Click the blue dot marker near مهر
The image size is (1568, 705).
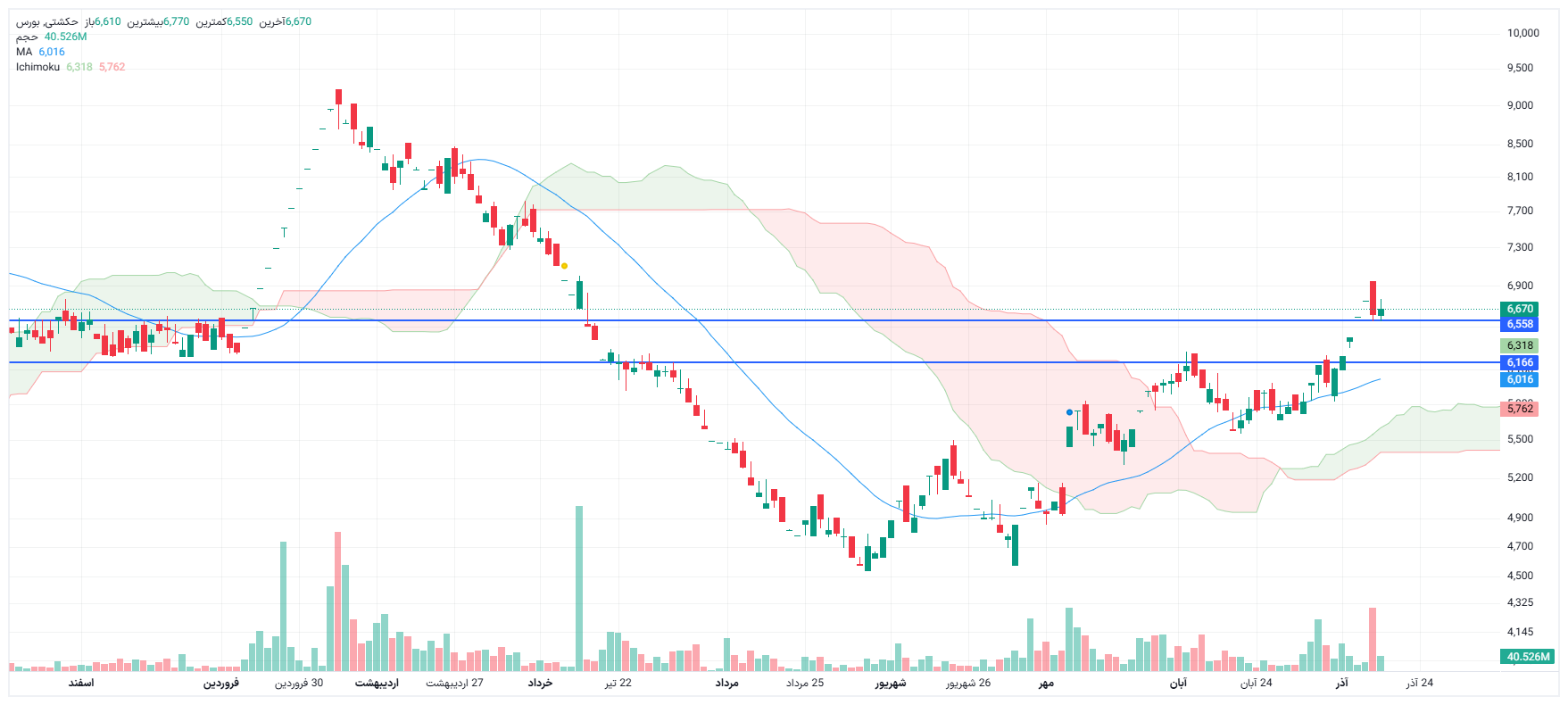pyautogui.click(x=1069, y=412)
